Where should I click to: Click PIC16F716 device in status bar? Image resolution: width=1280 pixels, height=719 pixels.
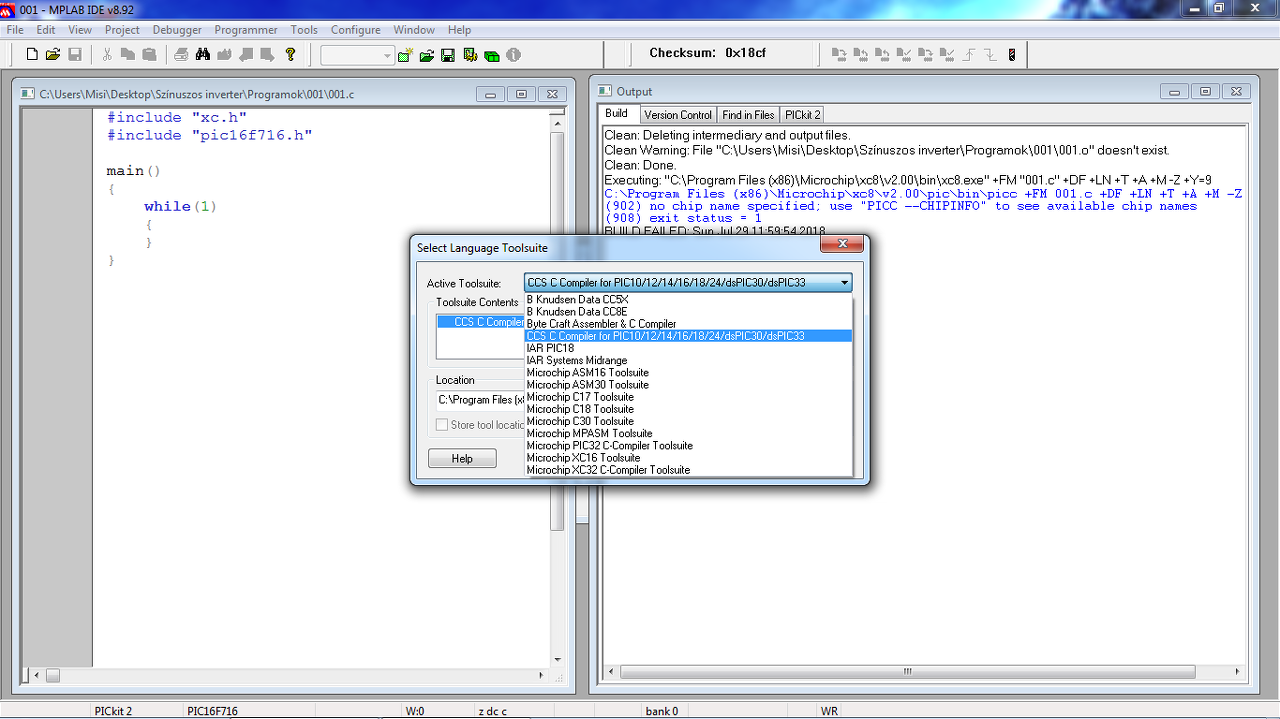(212, 711)
